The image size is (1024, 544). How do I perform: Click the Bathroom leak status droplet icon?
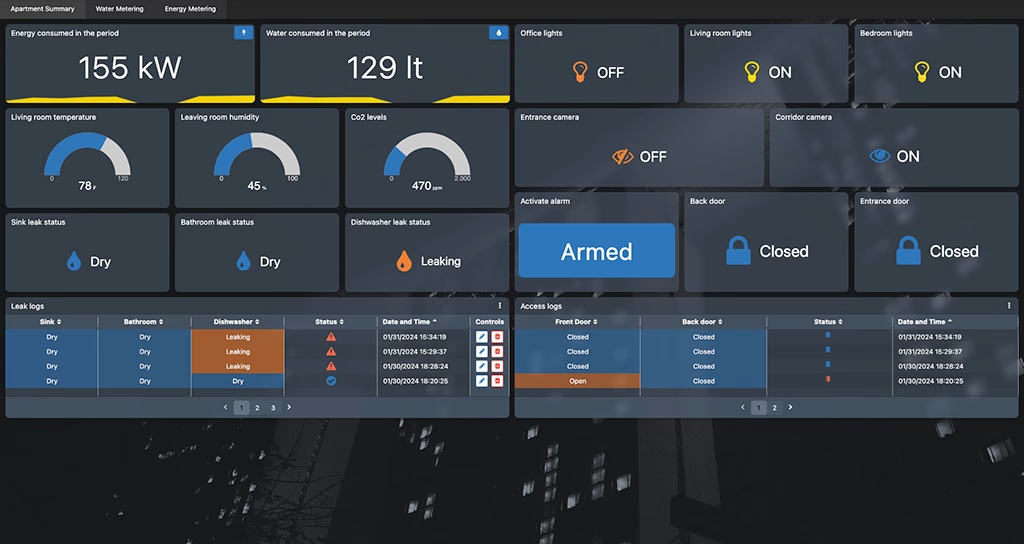(244, 261)
